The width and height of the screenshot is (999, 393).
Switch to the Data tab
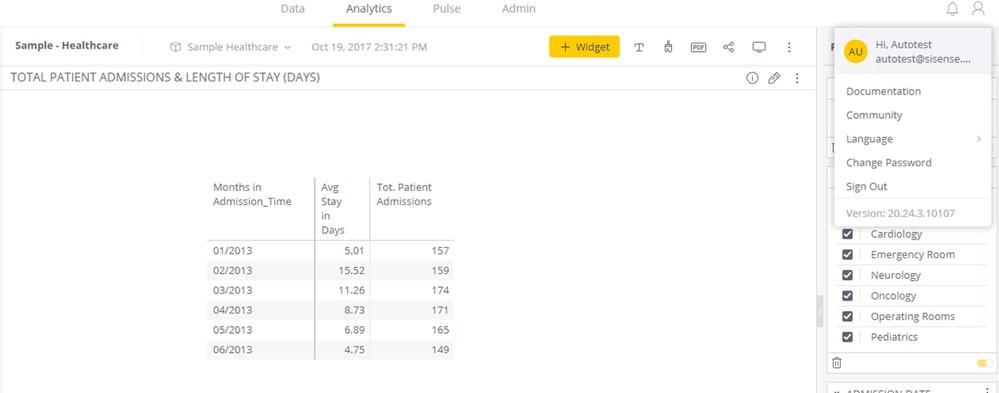[x=292, y=9]
